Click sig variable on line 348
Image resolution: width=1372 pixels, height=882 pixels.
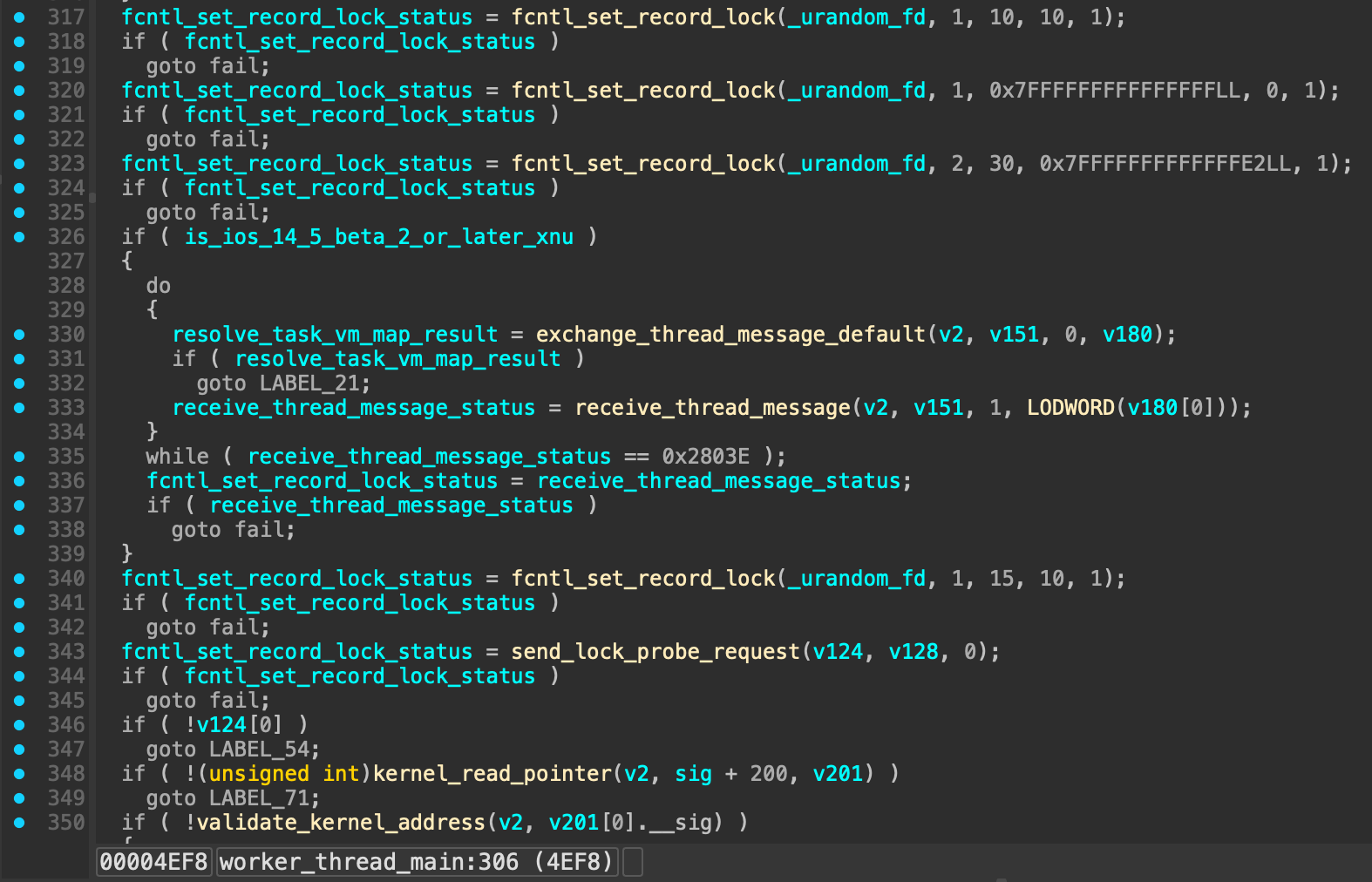693,774
